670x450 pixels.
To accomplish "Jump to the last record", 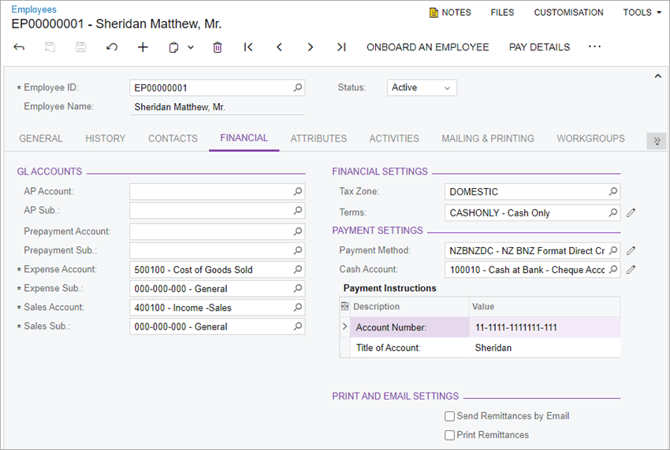I will (341, 47).
